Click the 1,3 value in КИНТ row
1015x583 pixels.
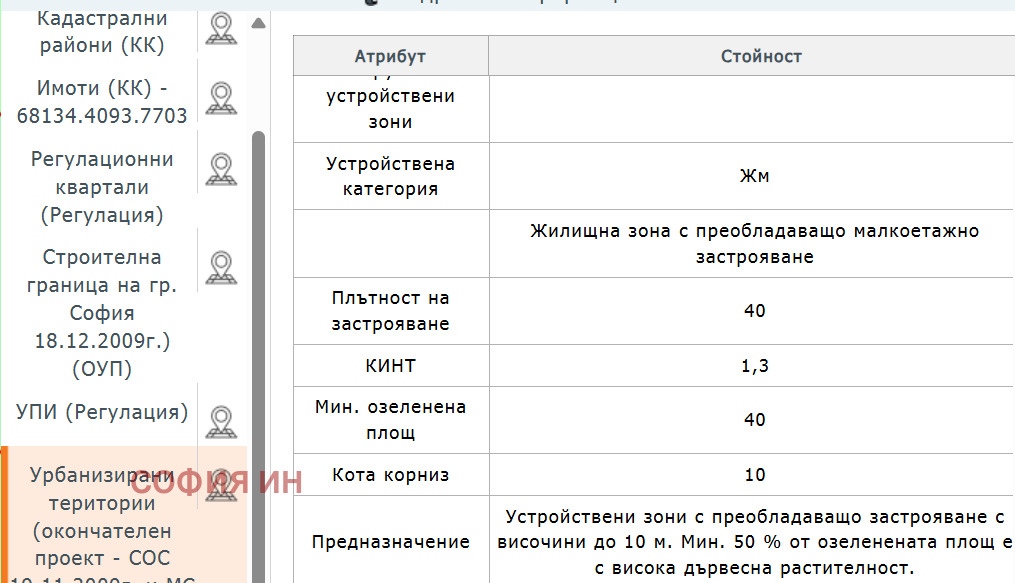pyautogui.click(x=754, y=366)
